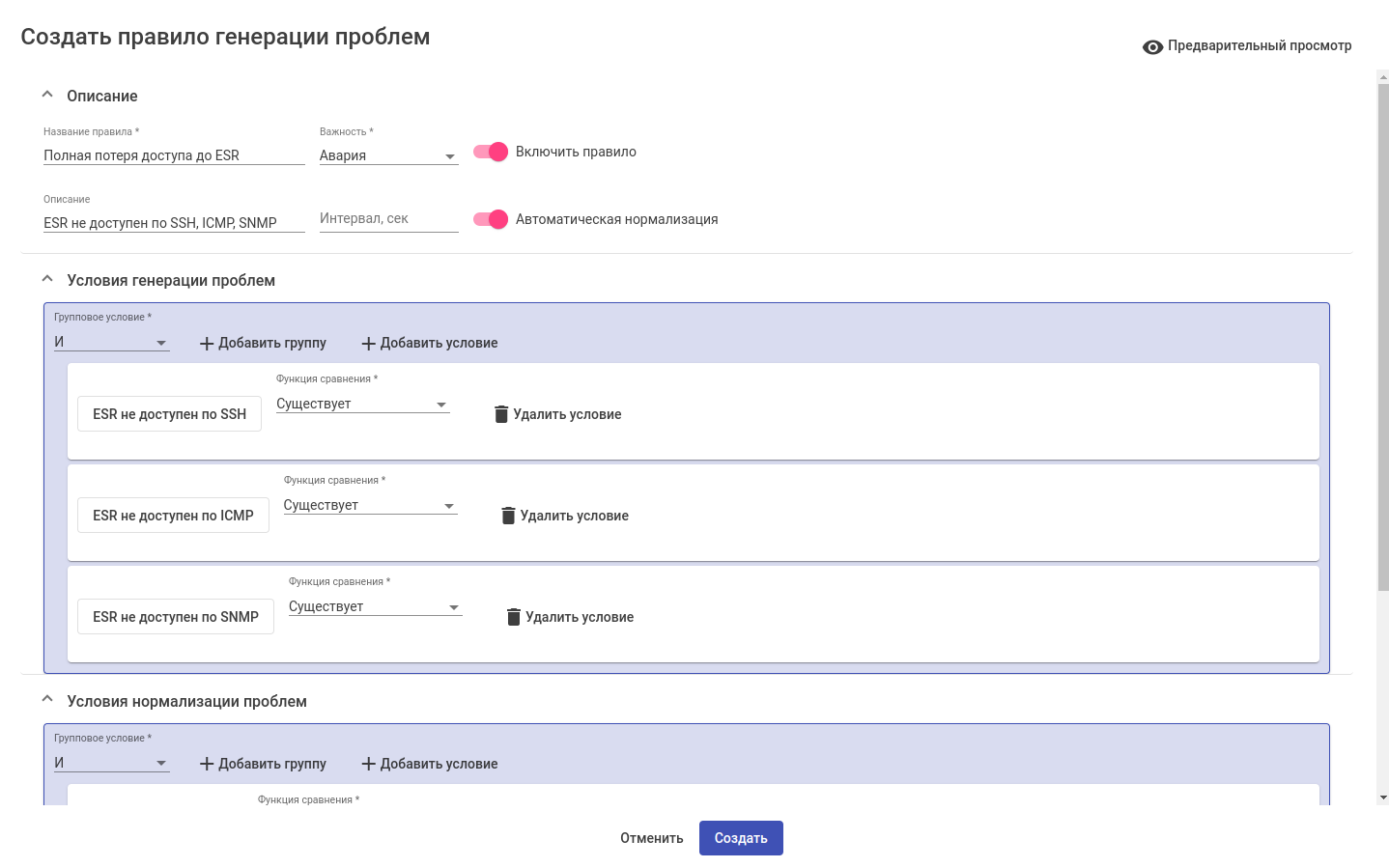Click trash icon next to SNMP condition
The height and width of the screenshot is (868, 1389).
tap(514, 617)
